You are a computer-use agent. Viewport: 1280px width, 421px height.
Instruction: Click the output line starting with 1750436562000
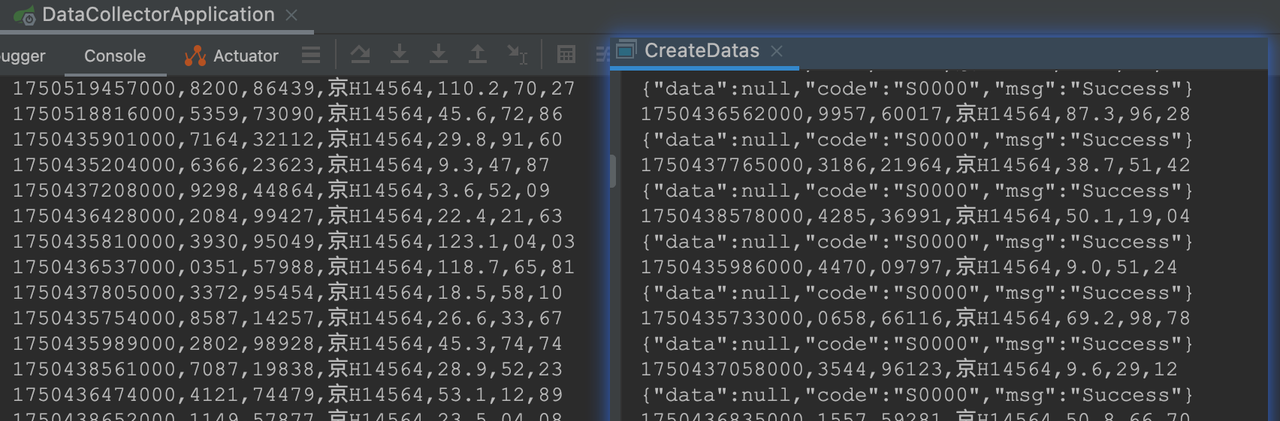pos(915,114)
